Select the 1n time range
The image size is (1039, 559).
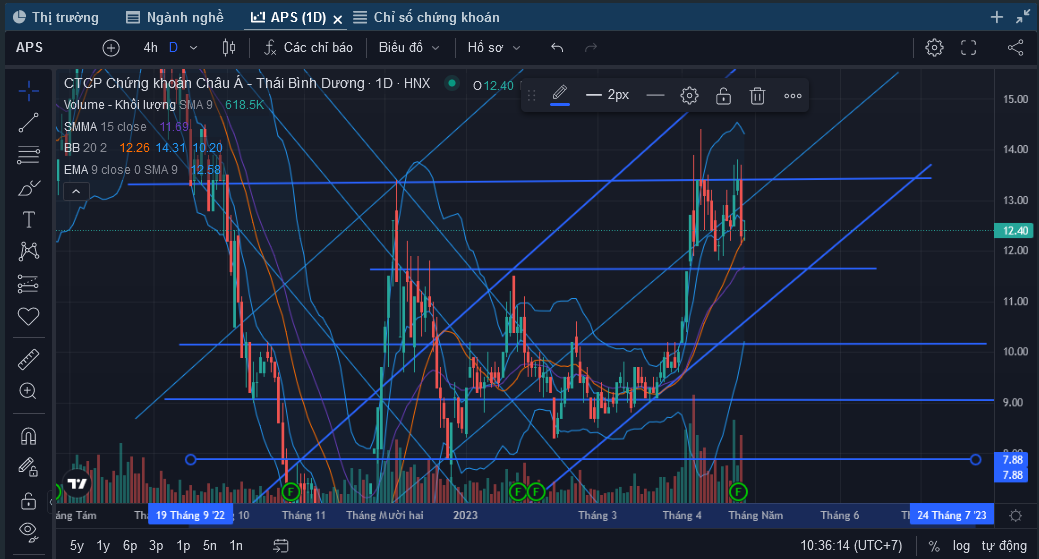236,546
